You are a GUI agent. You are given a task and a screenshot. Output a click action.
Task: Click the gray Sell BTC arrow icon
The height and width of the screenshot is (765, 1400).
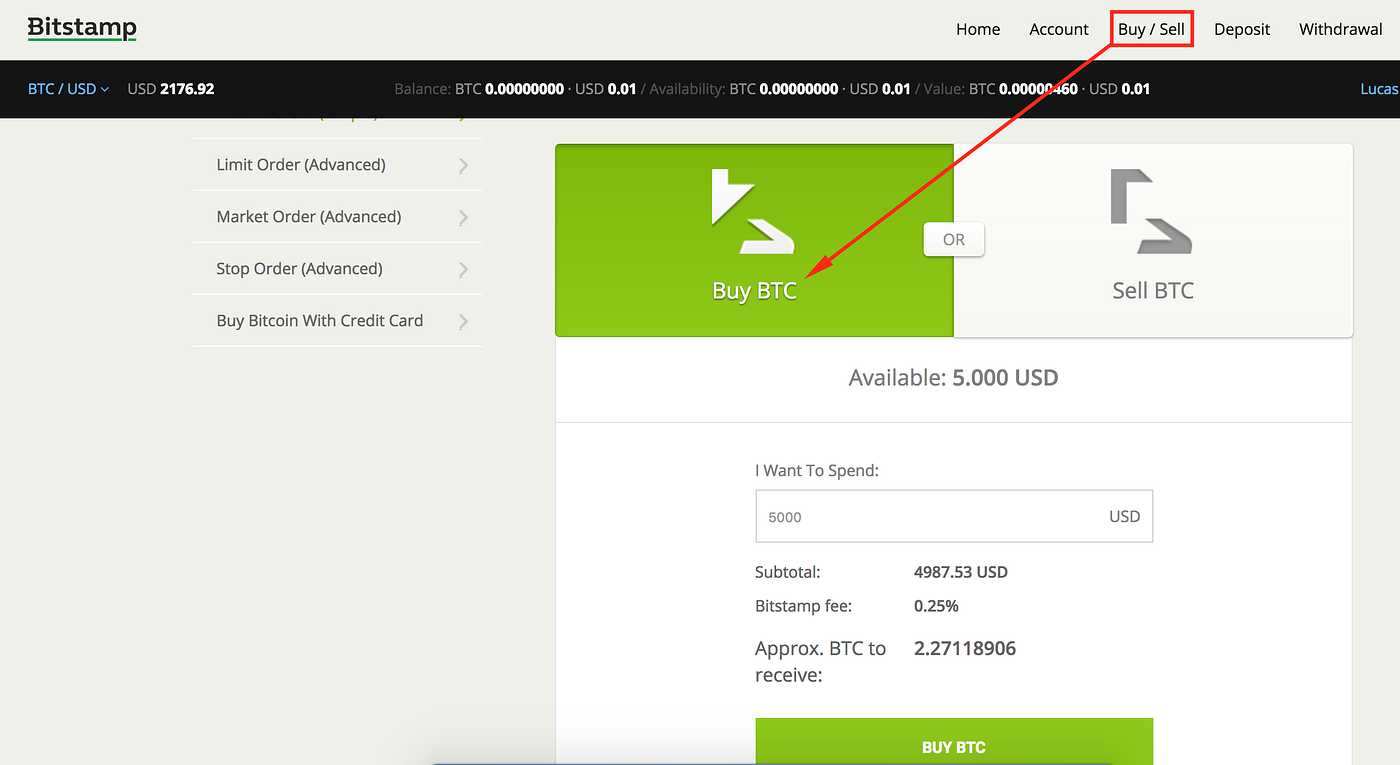(1152, 211)
